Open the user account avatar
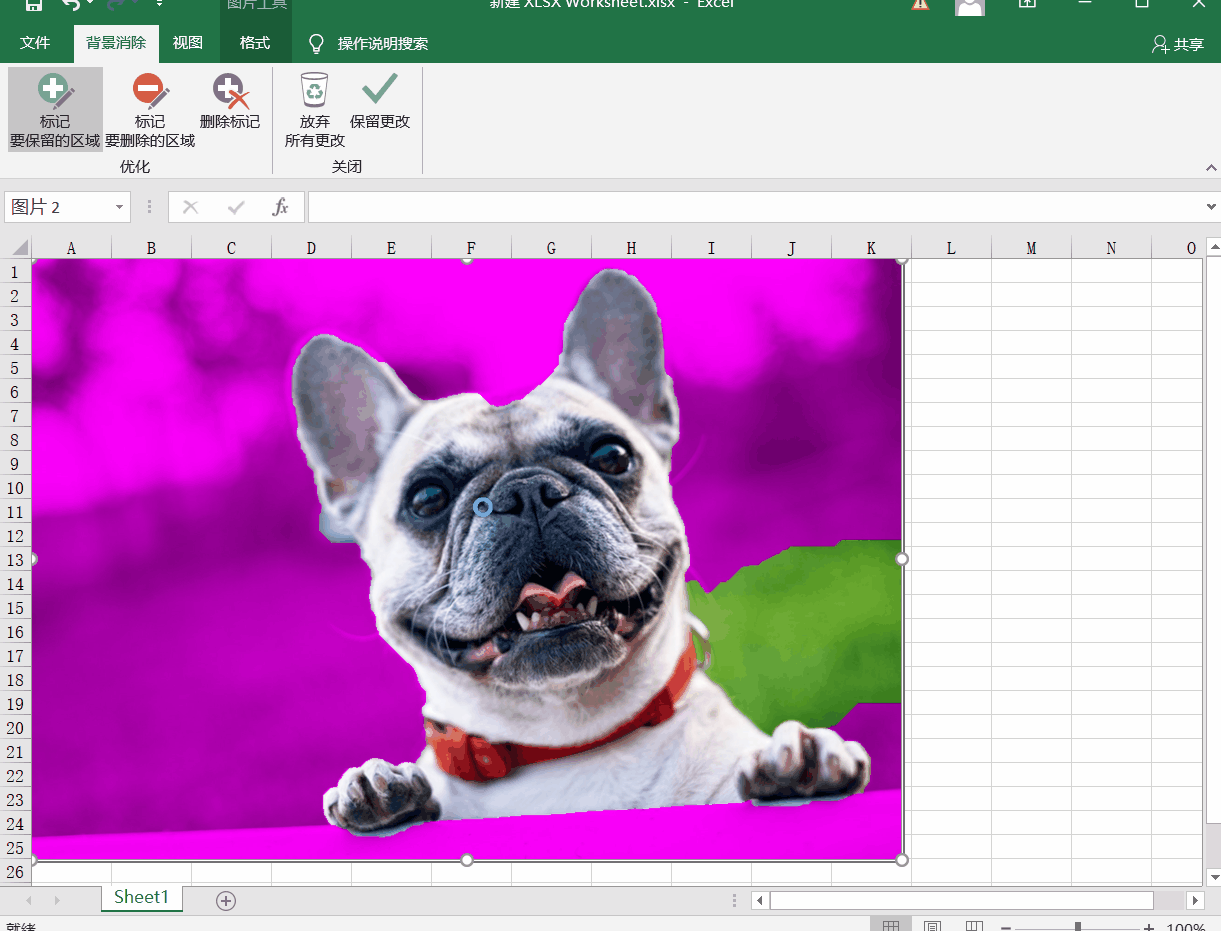This screenshot has height=931, width=1221. pos(970,6)
